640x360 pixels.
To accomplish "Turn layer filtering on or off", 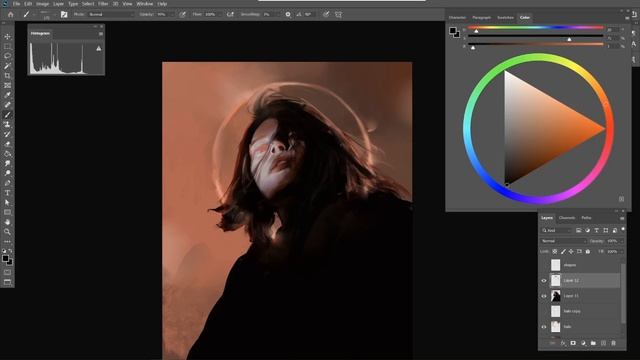I will pyautogui.click(x=623, y=229).
